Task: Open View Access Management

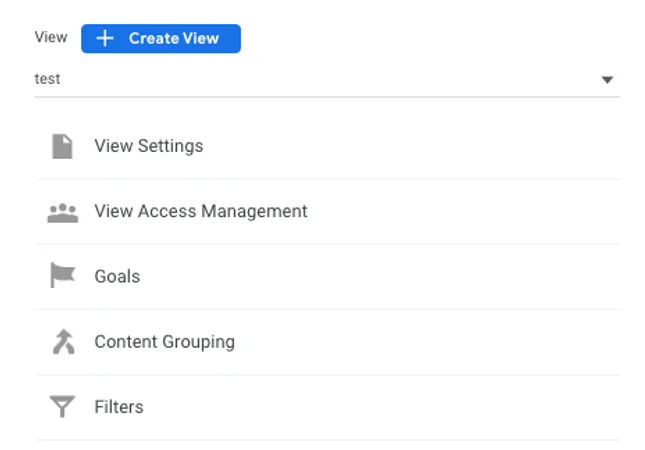Action: pyautogui.click(x=328, y=211)
